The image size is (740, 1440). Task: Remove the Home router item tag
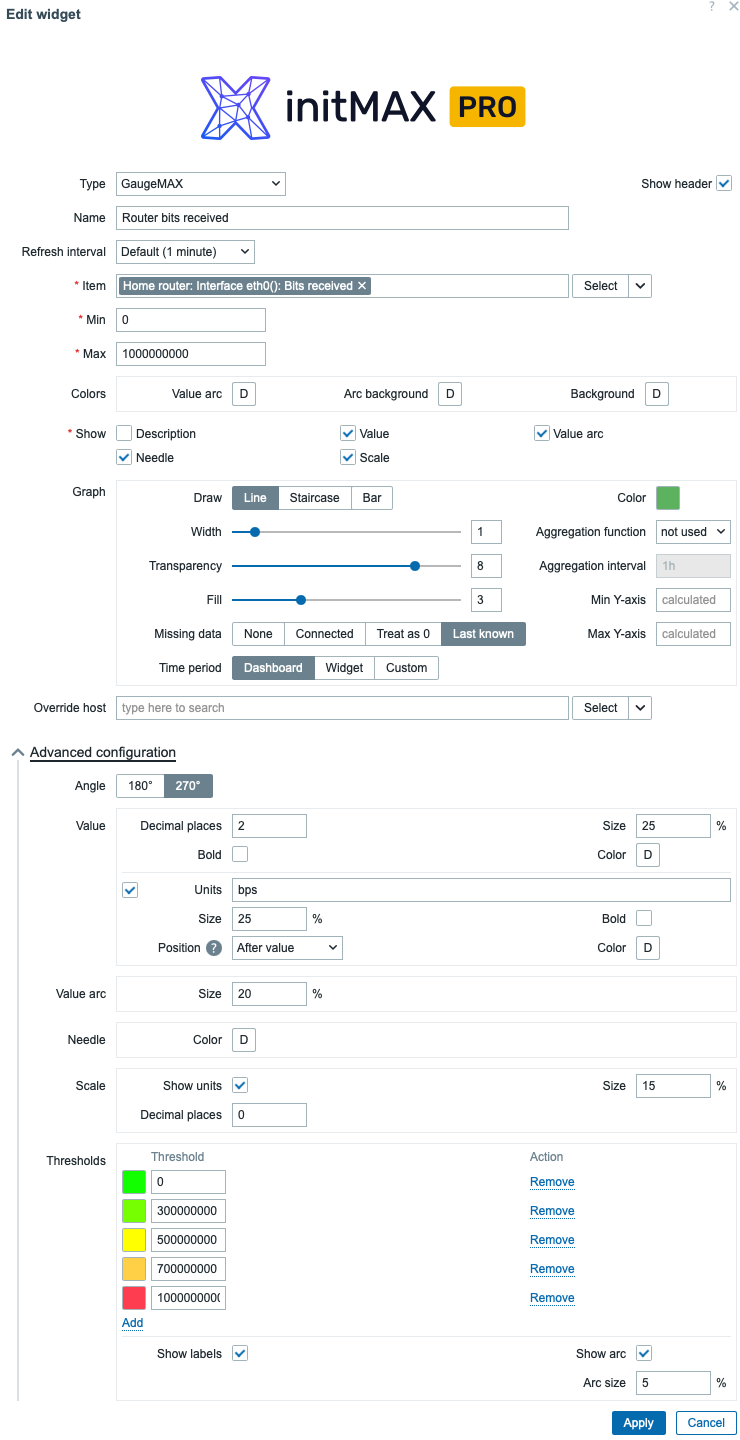point(362,285)
